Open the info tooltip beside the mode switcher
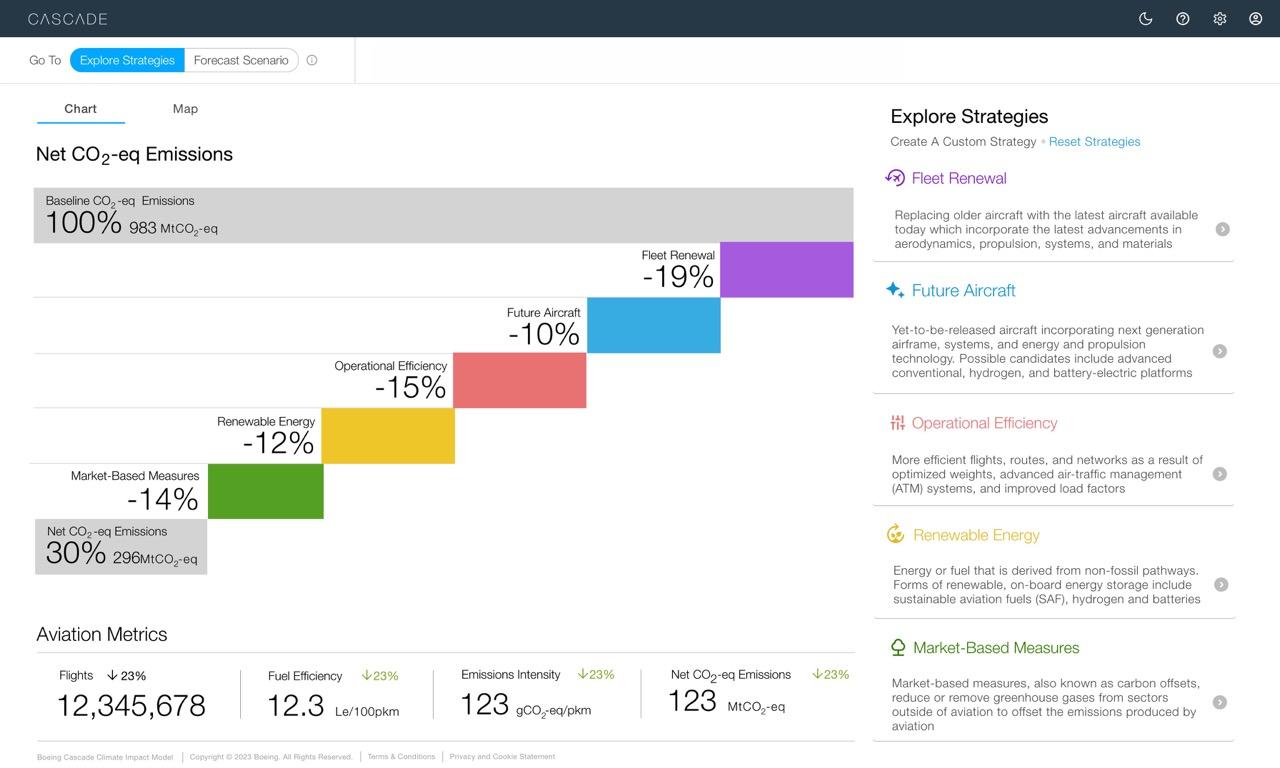This screenshot has width=1280, height=768. [312, 60]
